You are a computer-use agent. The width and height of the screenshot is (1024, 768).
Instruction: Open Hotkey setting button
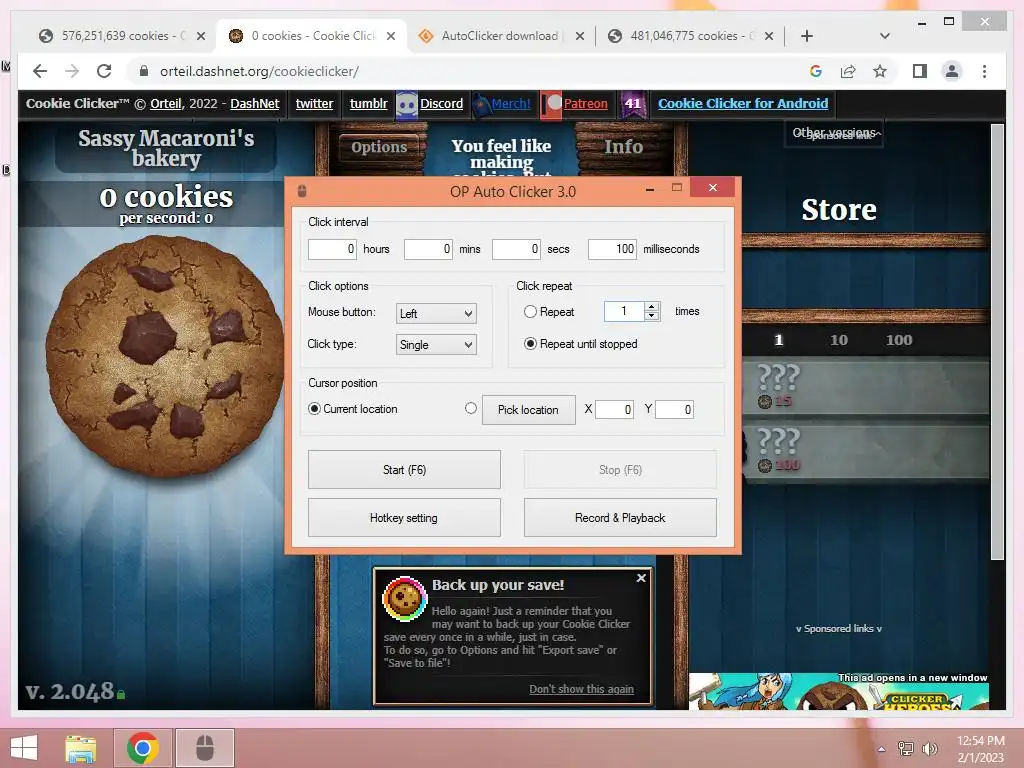point(404,518)
